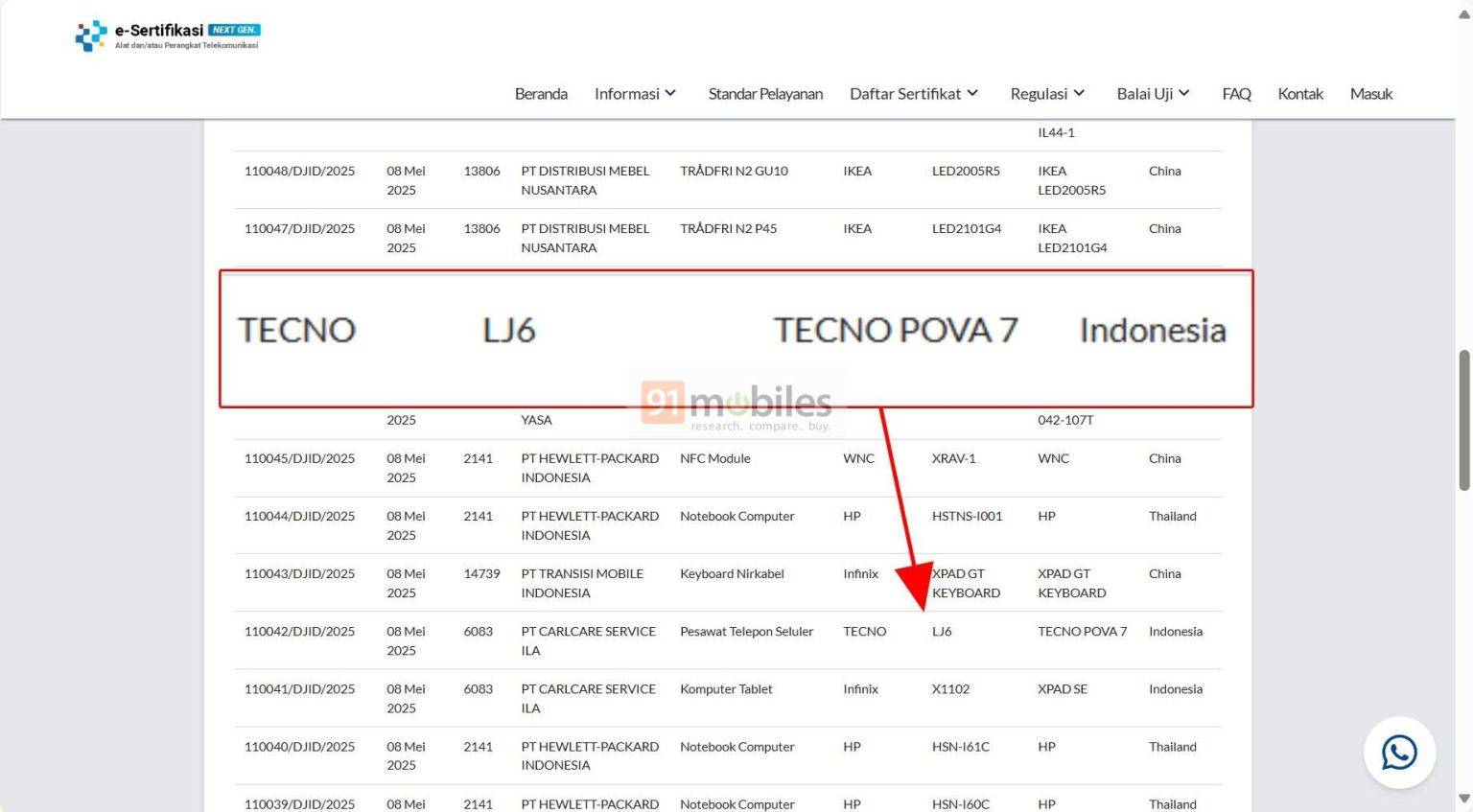The height and width of the screenshot is (812, 1473).
Task: Open the Balai Uji dropdown
Action: point(1153,93)
